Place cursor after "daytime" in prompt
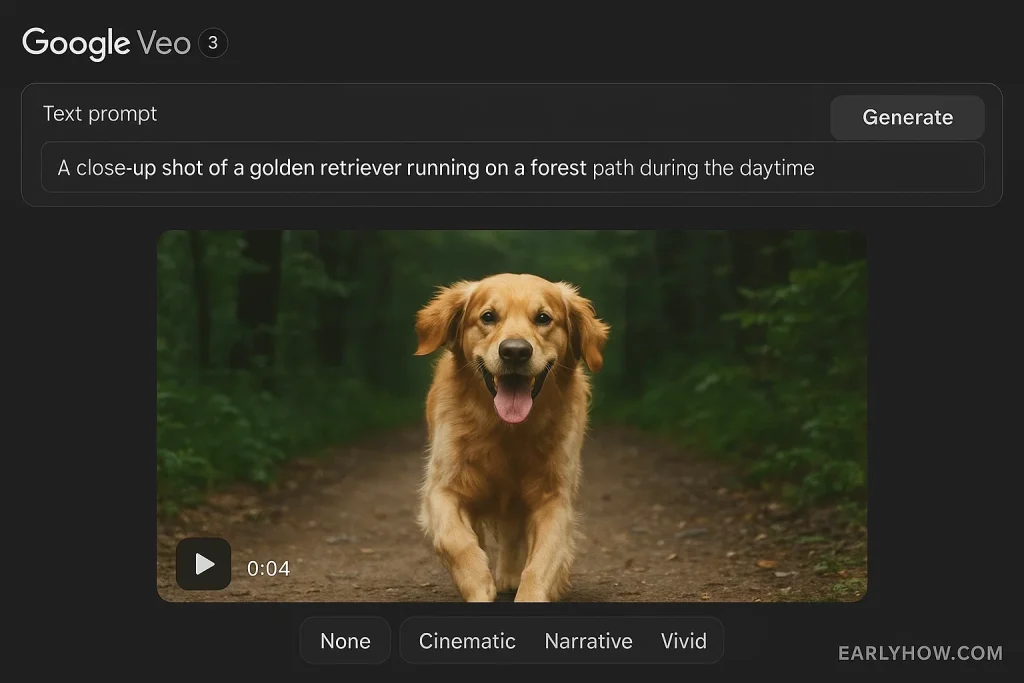This screenshot has height=683, width=1024. [x=816, y=168]
